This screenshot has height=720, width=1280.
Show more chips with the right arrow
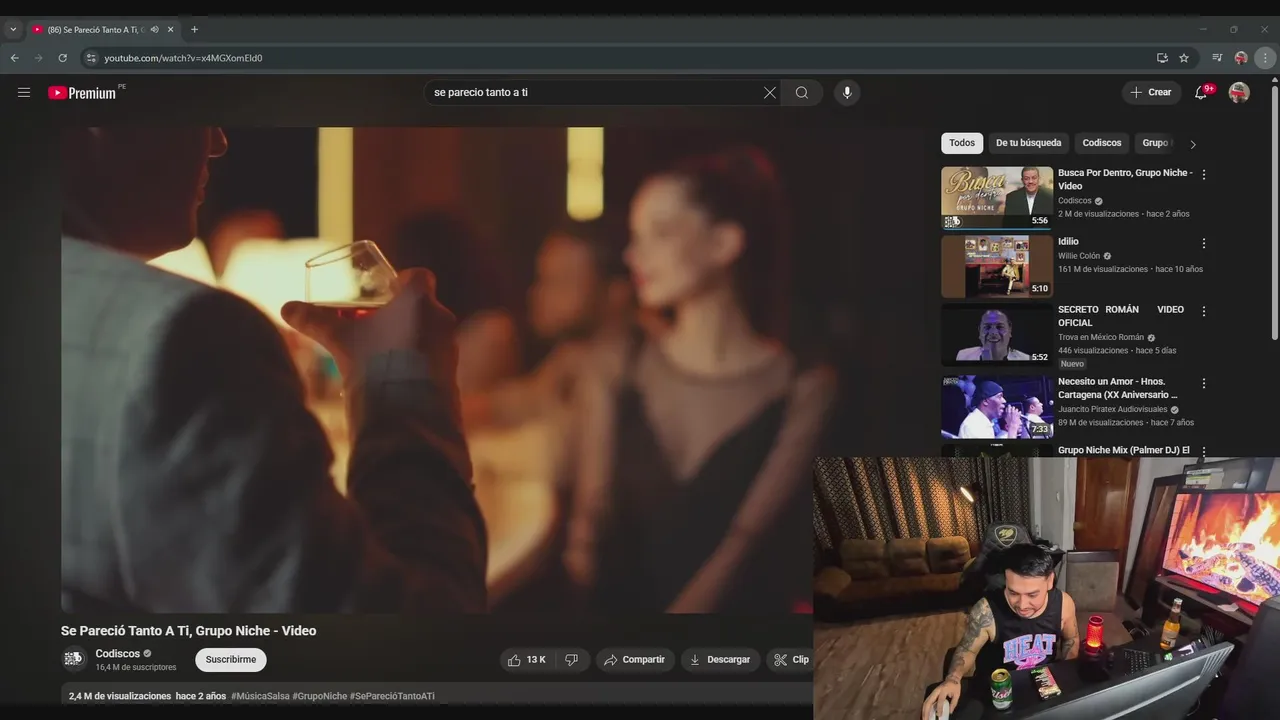click(1192, 144)
